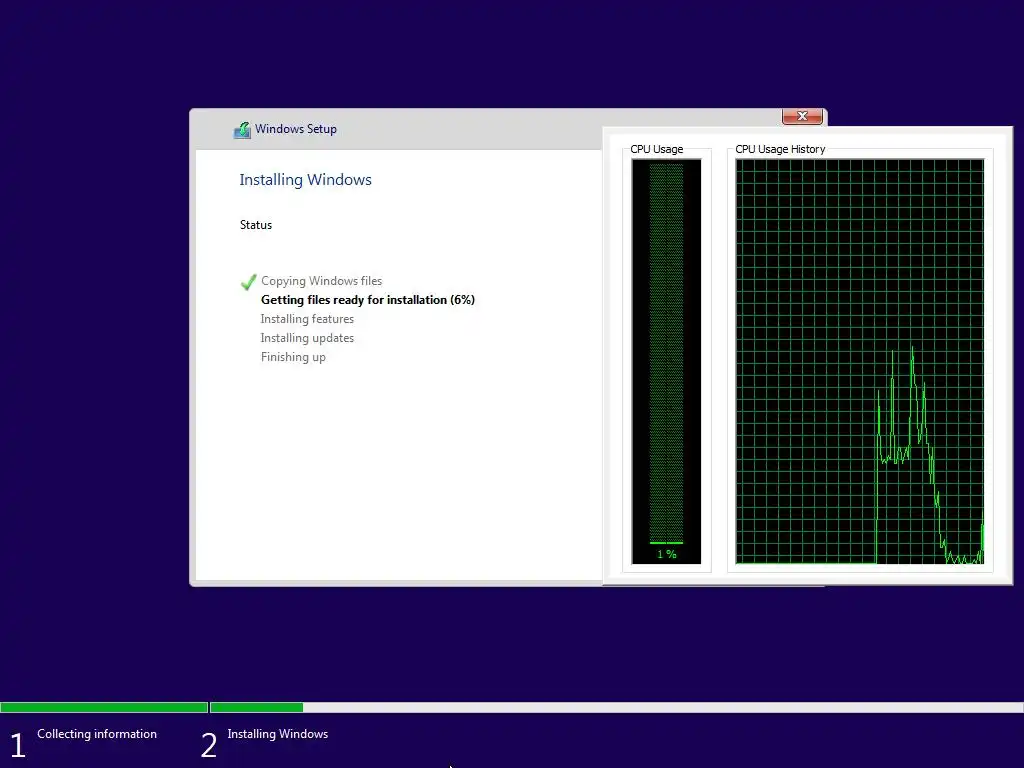Click the Status label

pyautogui.click(x=255, y=225)
